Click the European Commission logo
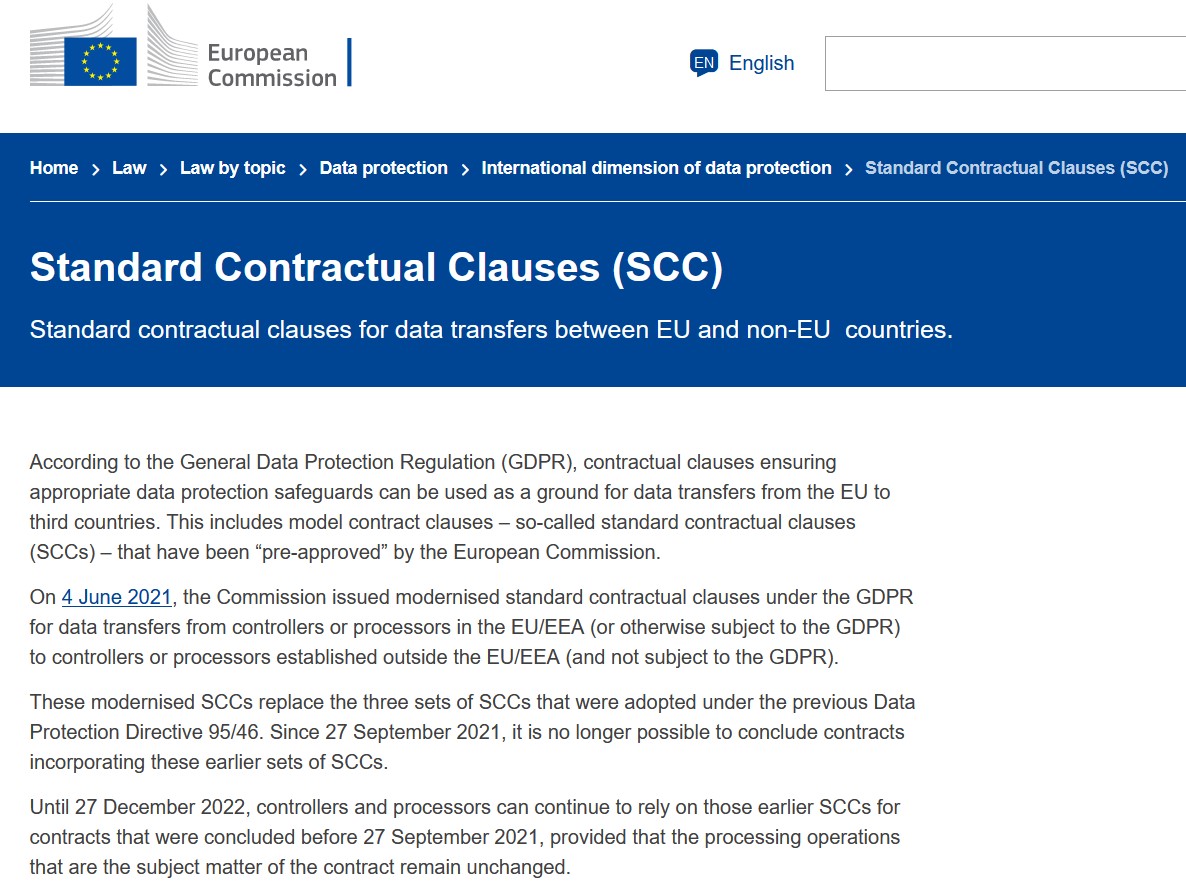 tap(191, 47)
